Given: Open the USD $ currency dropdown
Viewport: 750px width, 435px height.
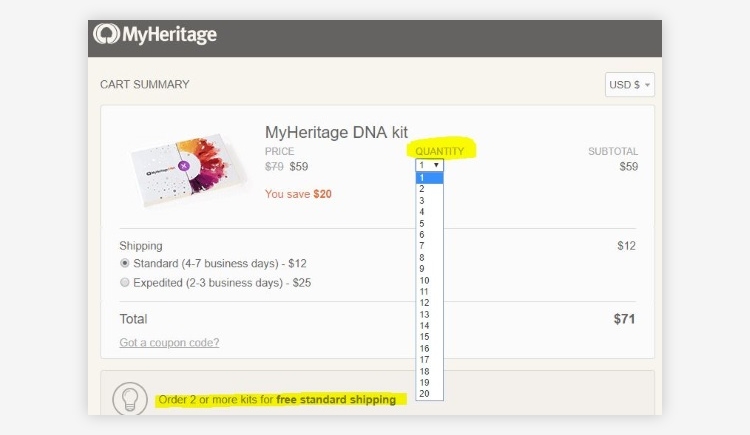Looking at the screenshot, I should 629,85.
